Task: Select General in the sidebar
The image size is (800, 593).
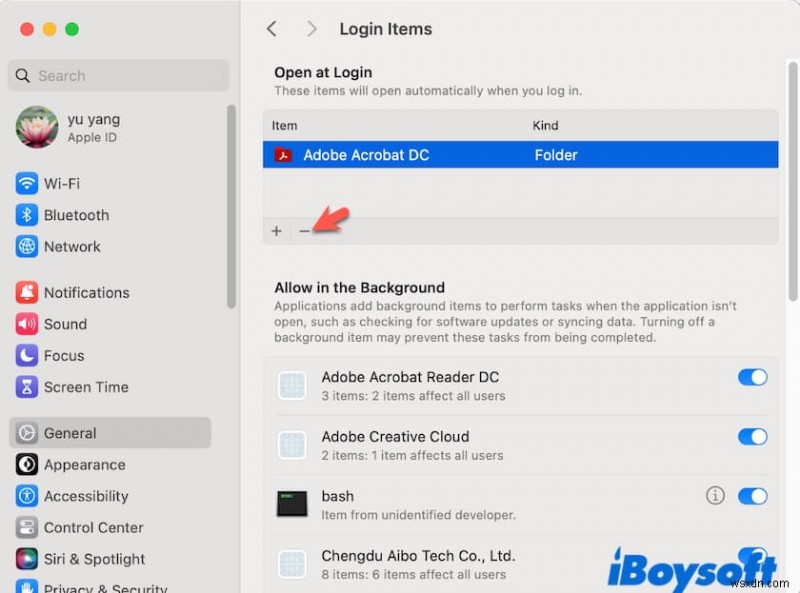Action: pos(110,433)
